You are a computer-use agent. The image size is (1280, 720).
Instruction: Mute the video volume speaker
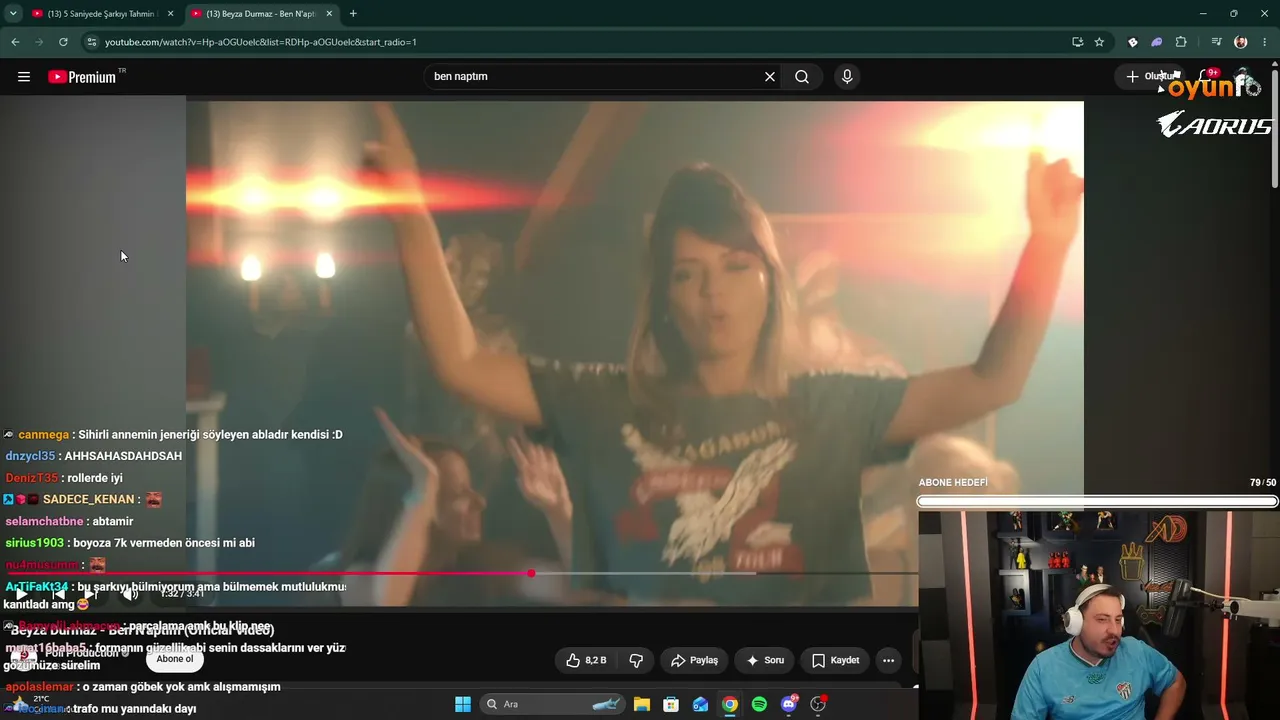pyautogui.click(x=130, y=594)
